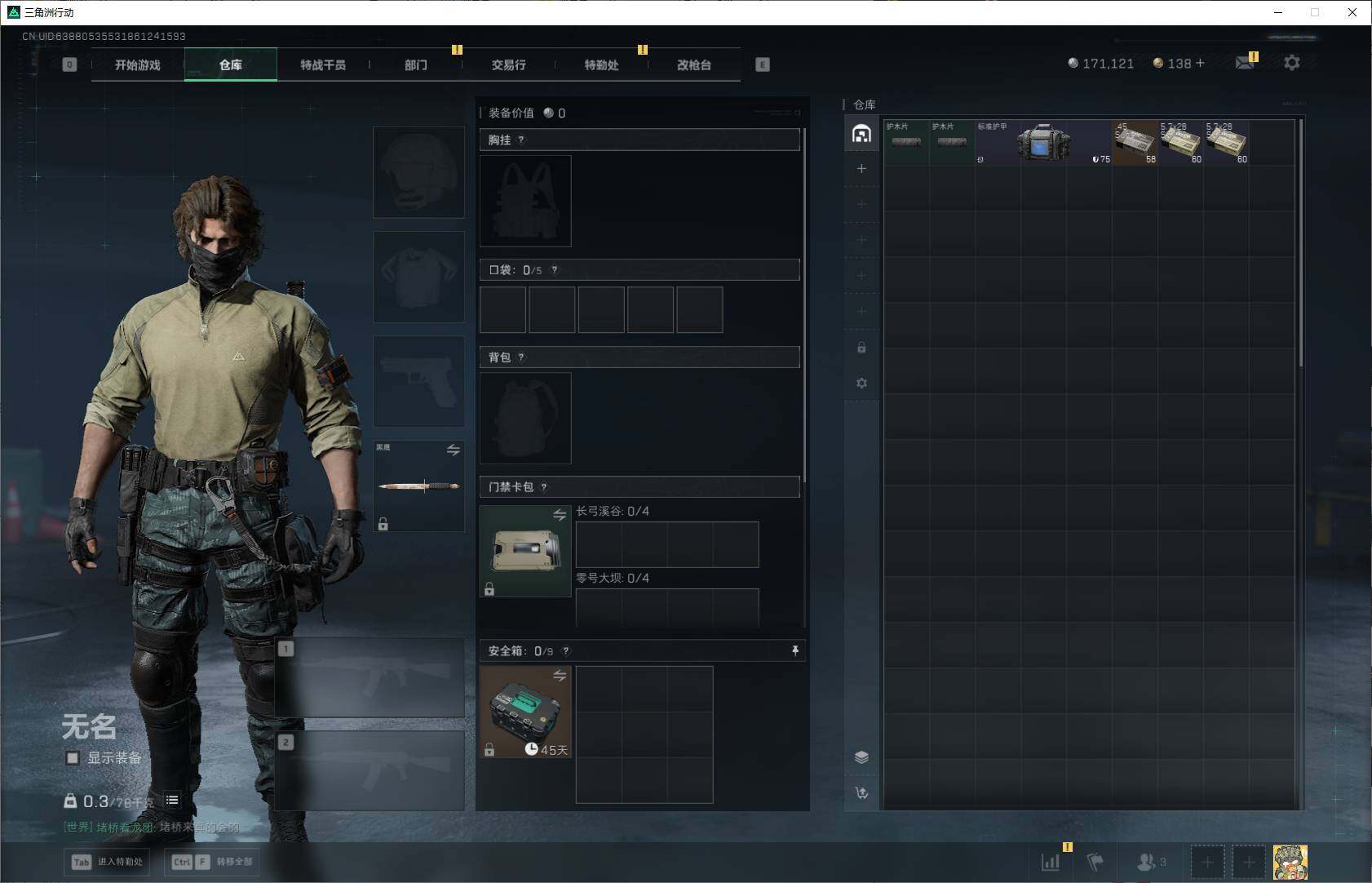This screenshot has height=883, width=1372.
Task: Select the main warehouse storage icon
Action: 861,134
